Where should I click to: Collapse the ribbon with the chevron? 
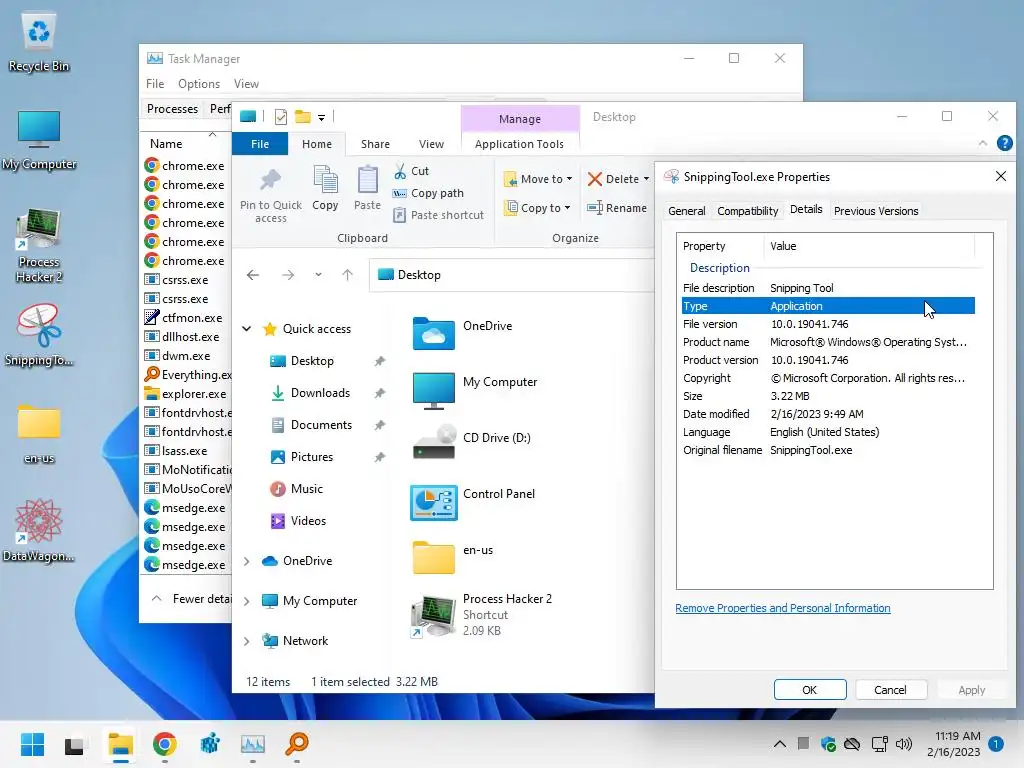983,143
